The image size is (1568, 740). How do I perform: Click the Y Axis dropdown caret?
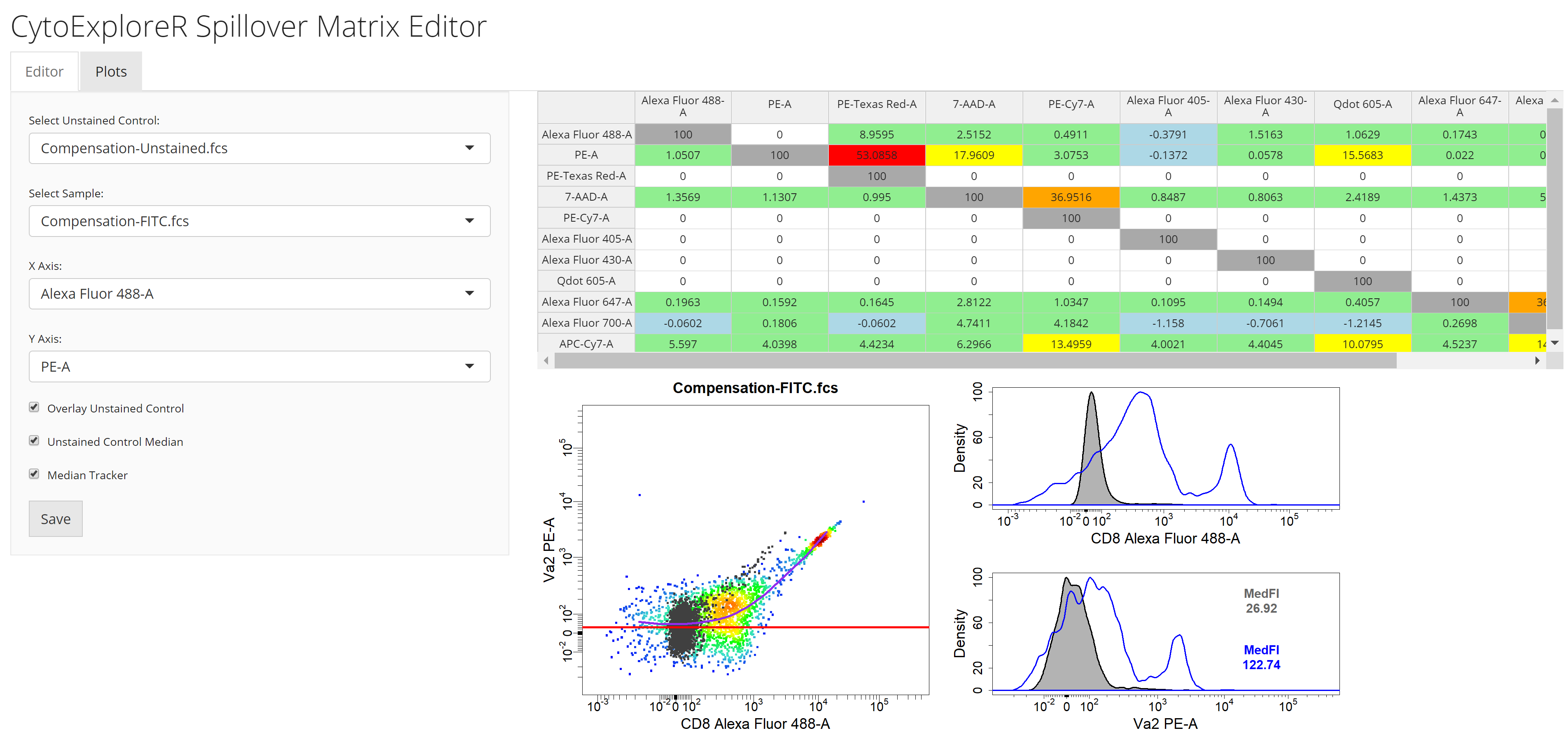coord(469,366)
